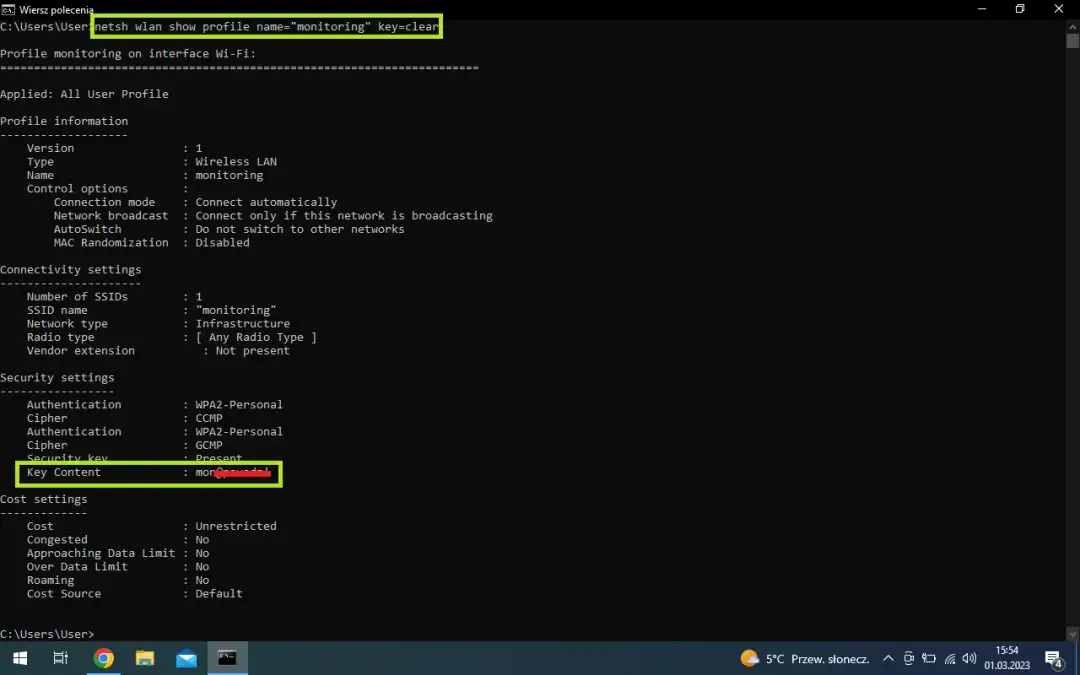Click the volume speaker tray icon
Image resolution: width=1080 pixels, height=675 pixels.
point(969,659)
